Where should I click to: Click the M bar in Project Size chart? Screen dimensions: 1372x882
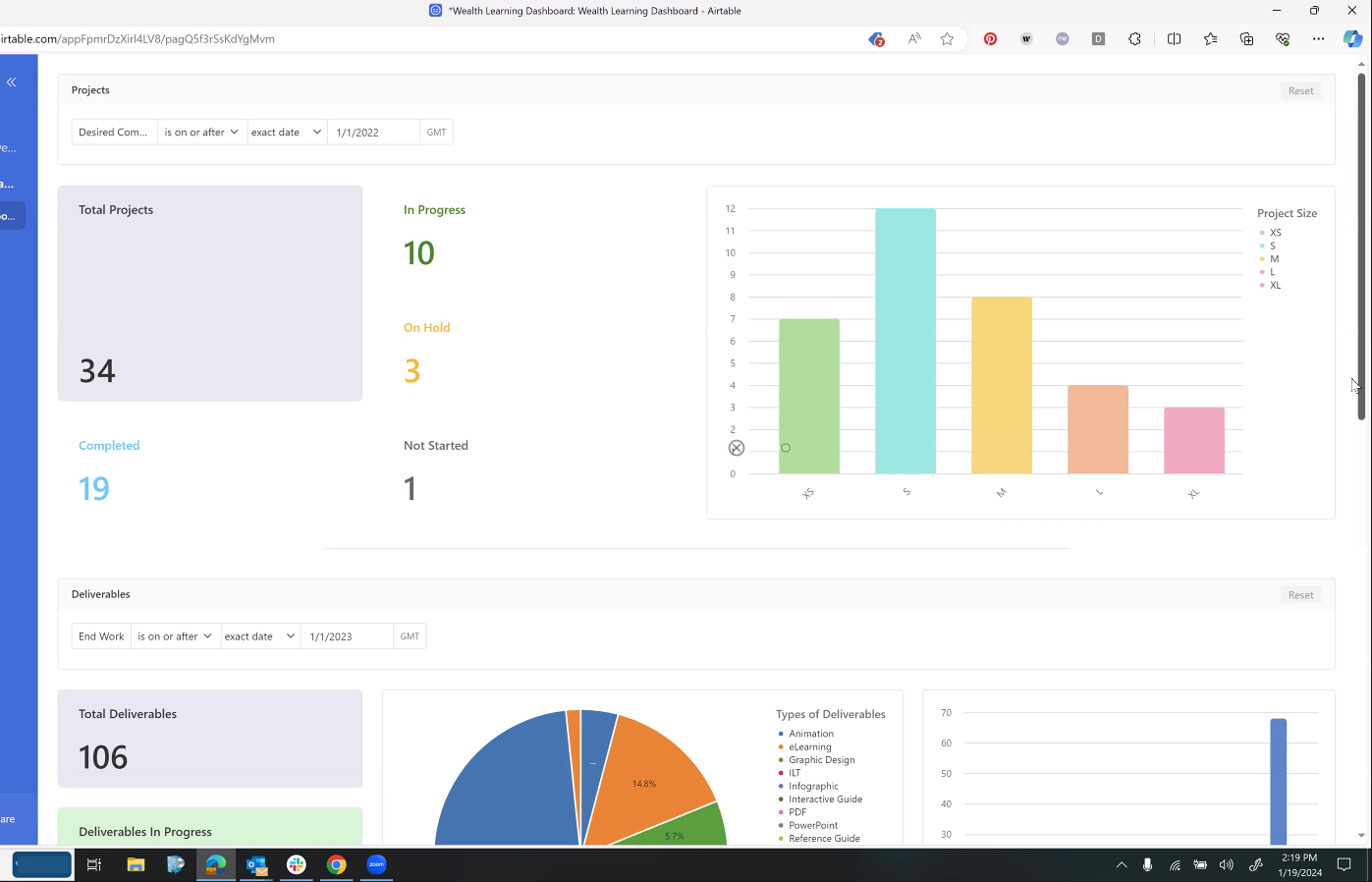pos(1002,385)
